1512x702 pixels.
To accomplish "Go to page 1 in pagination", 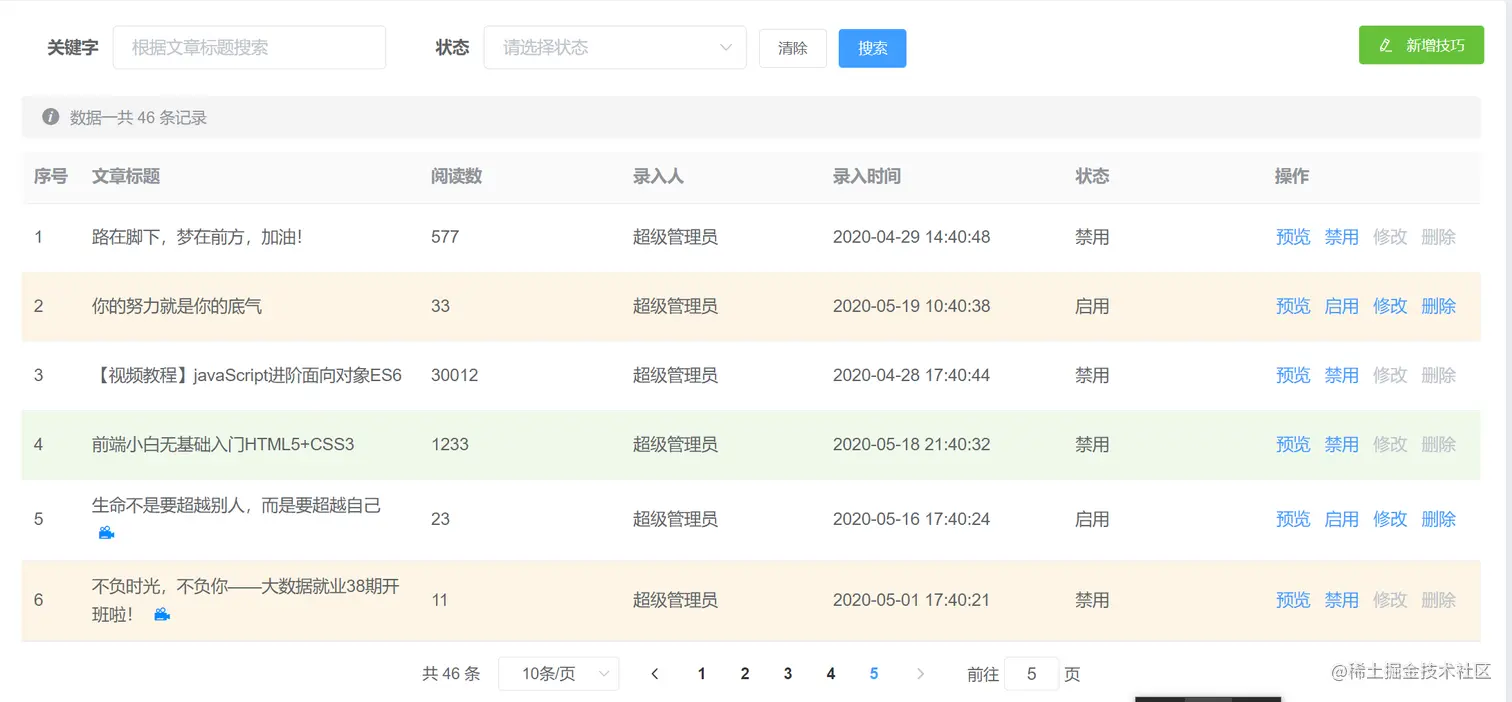I will pyautogui.click(x=702, y=674).
